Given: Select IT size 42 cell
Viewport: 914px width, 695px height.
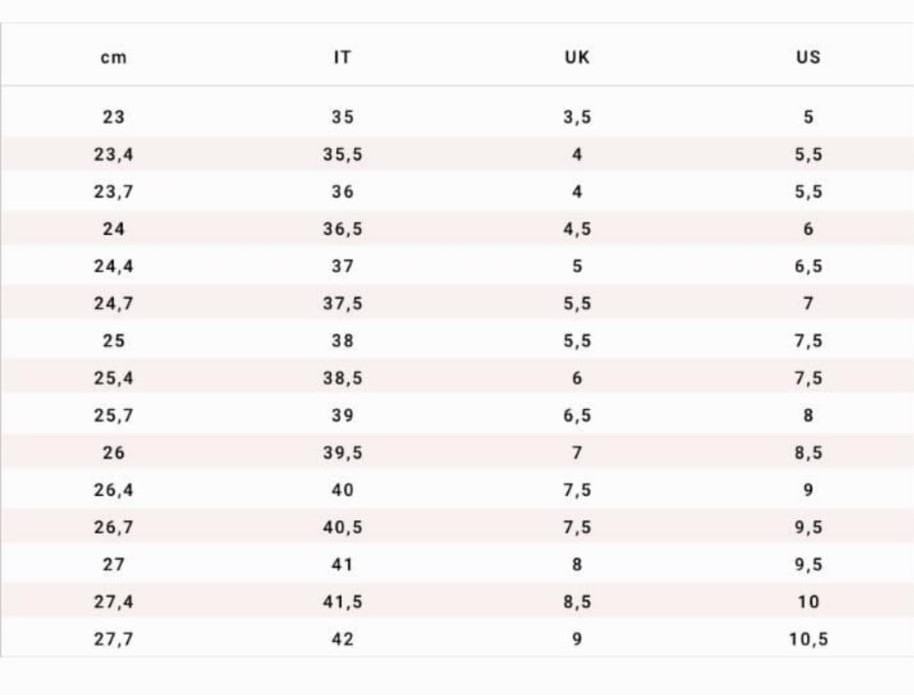Looking at the screenshot, I should coord(343,640).
